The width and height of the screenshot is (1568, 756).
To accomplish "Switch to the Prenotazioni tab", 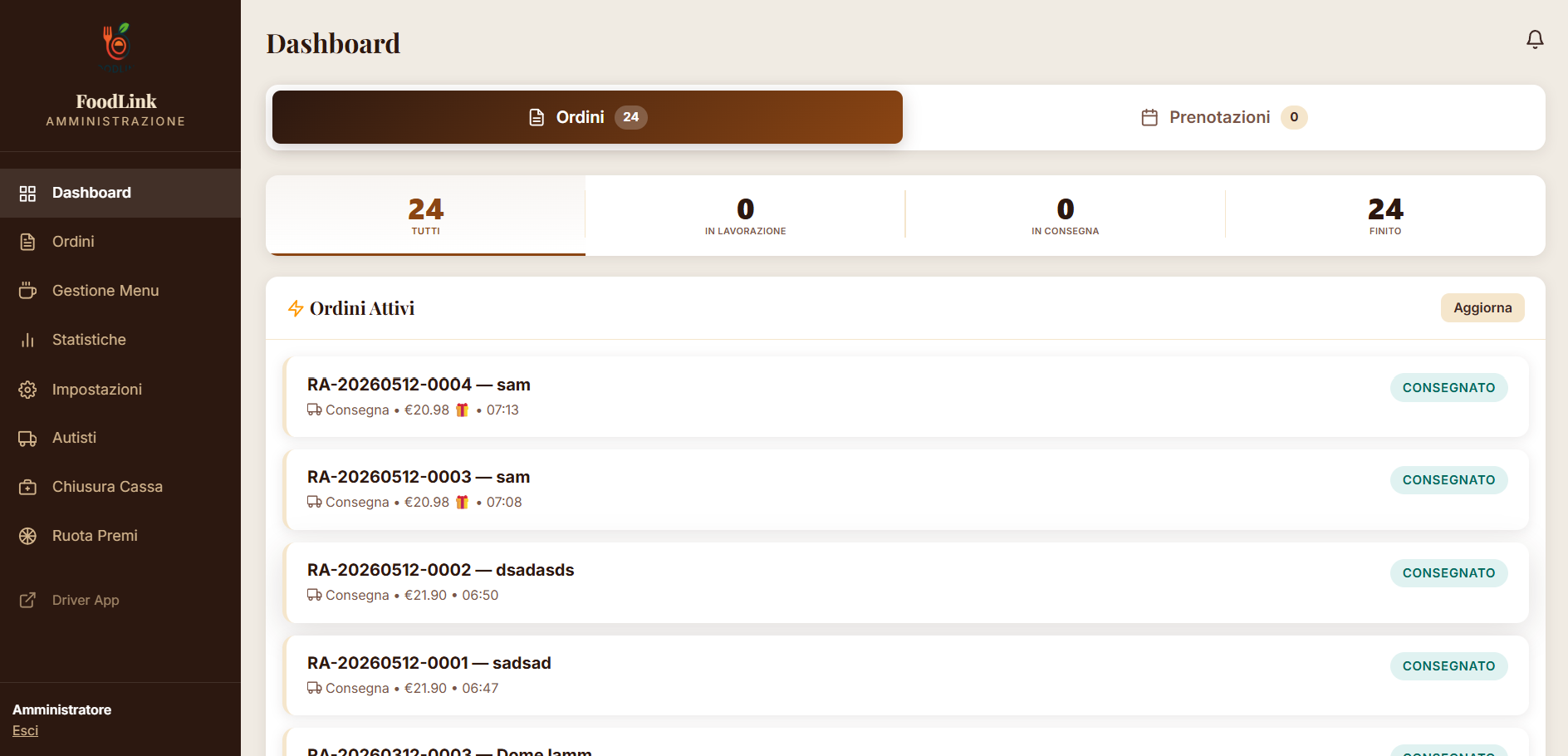I will [x=1223, y=117].
